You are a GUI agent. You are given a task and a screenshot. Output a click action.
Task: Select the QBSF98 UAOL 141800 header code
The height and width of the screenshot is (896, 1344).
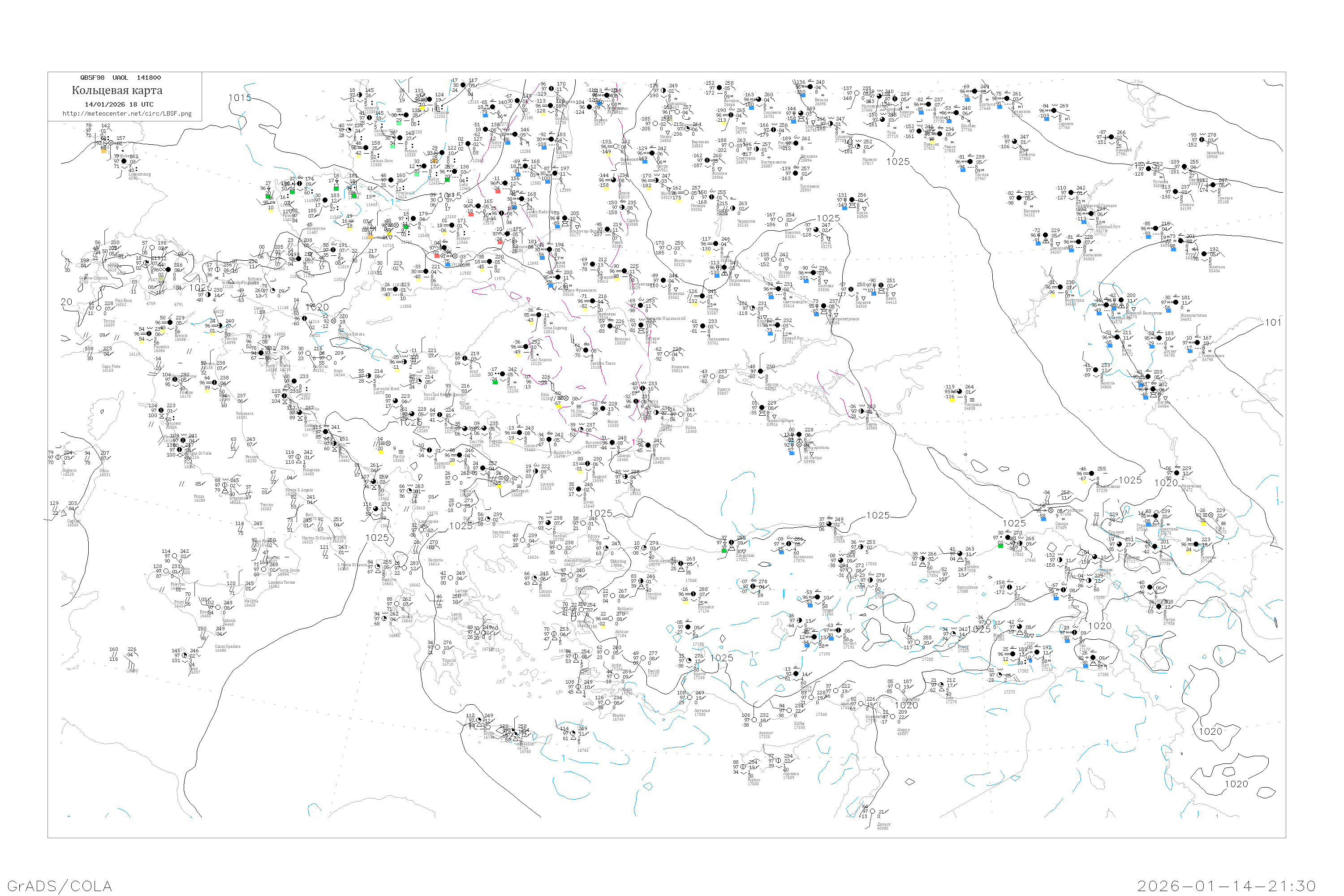(121, 78)
